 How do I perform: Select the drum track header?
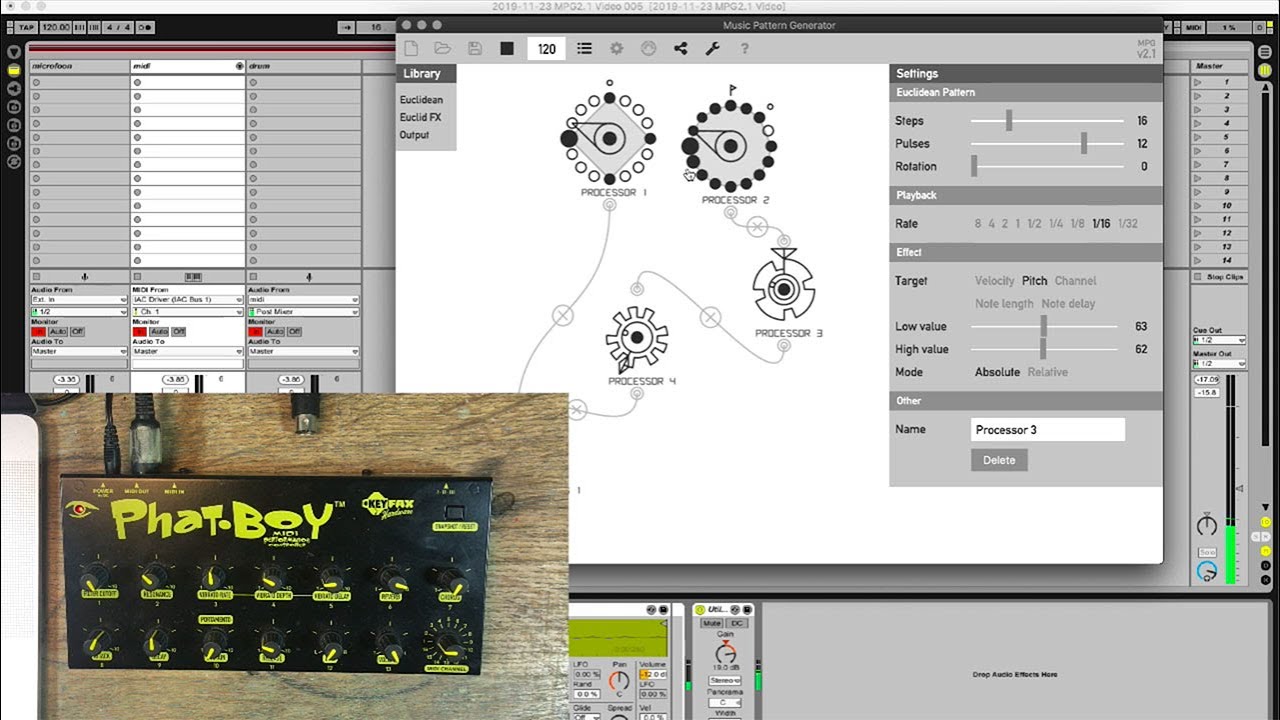pos(304,66)
